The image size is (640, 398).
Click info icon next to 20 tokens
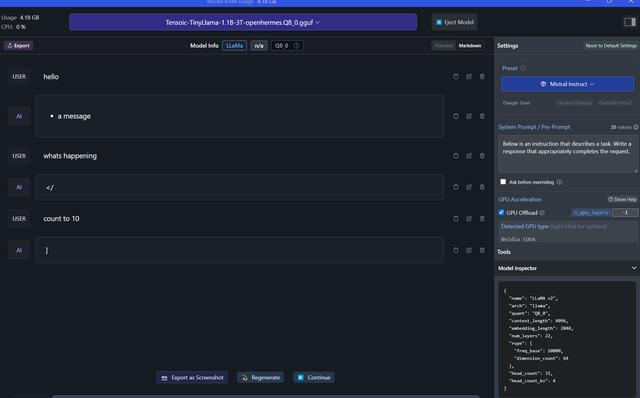(636, 127)
